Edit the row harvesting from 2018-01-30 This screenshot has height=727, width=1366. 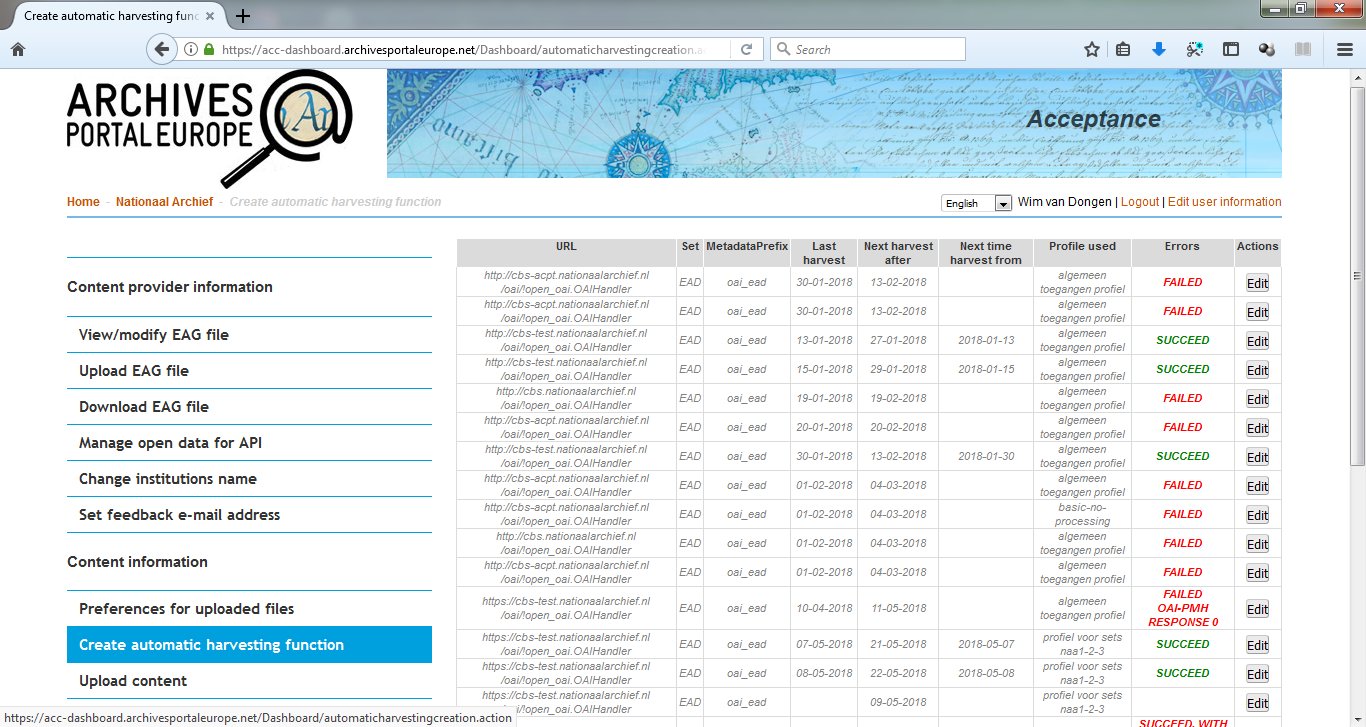click(x=1257, y=457)
